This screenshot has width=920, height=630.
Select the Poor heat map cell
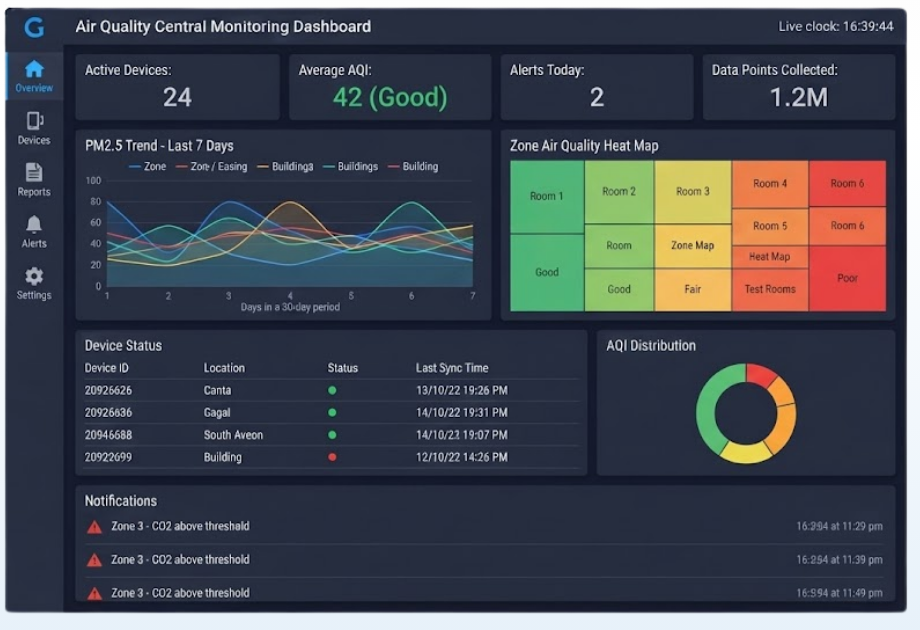pyautogui.click(x=847, y=278)
